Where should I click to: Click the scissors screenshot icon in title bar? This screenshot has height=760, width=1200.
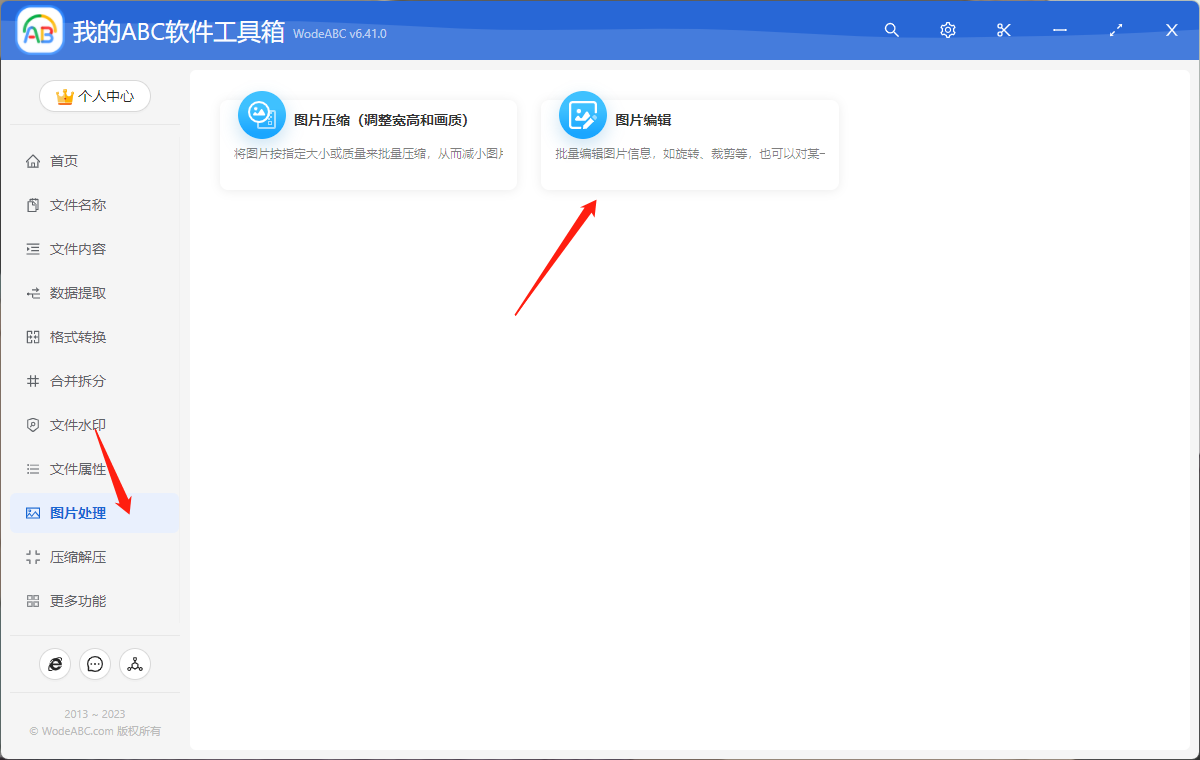point(1003,29)
